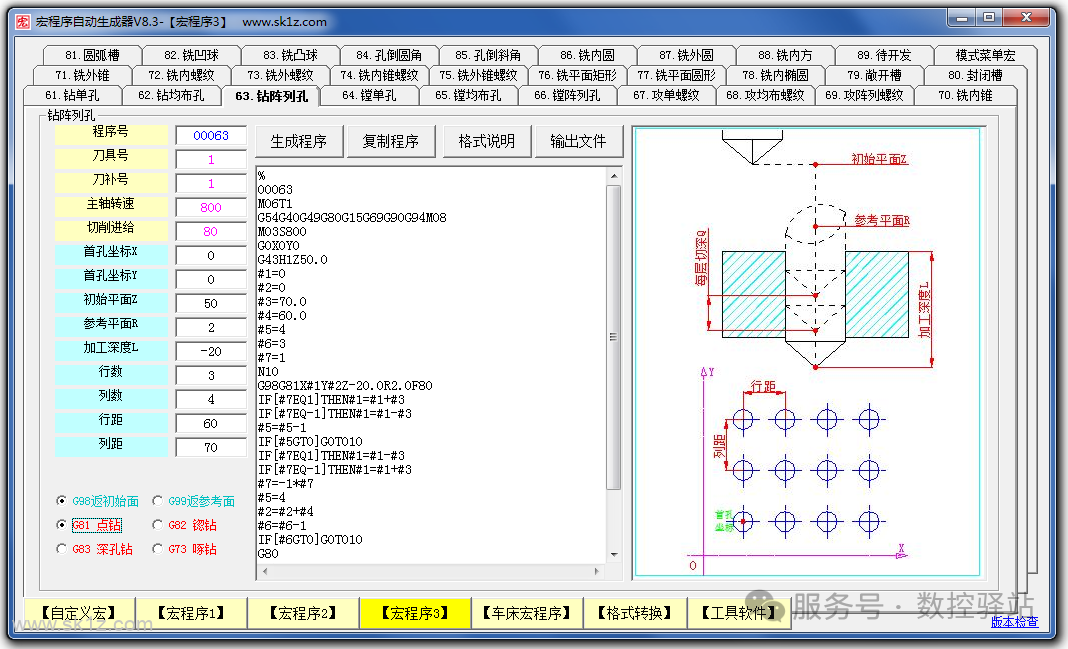Open the 78. 铣内椭圆 tab
Image resolution: width=1068 pixels, height=649 pixels.
(x=775, y=75)
